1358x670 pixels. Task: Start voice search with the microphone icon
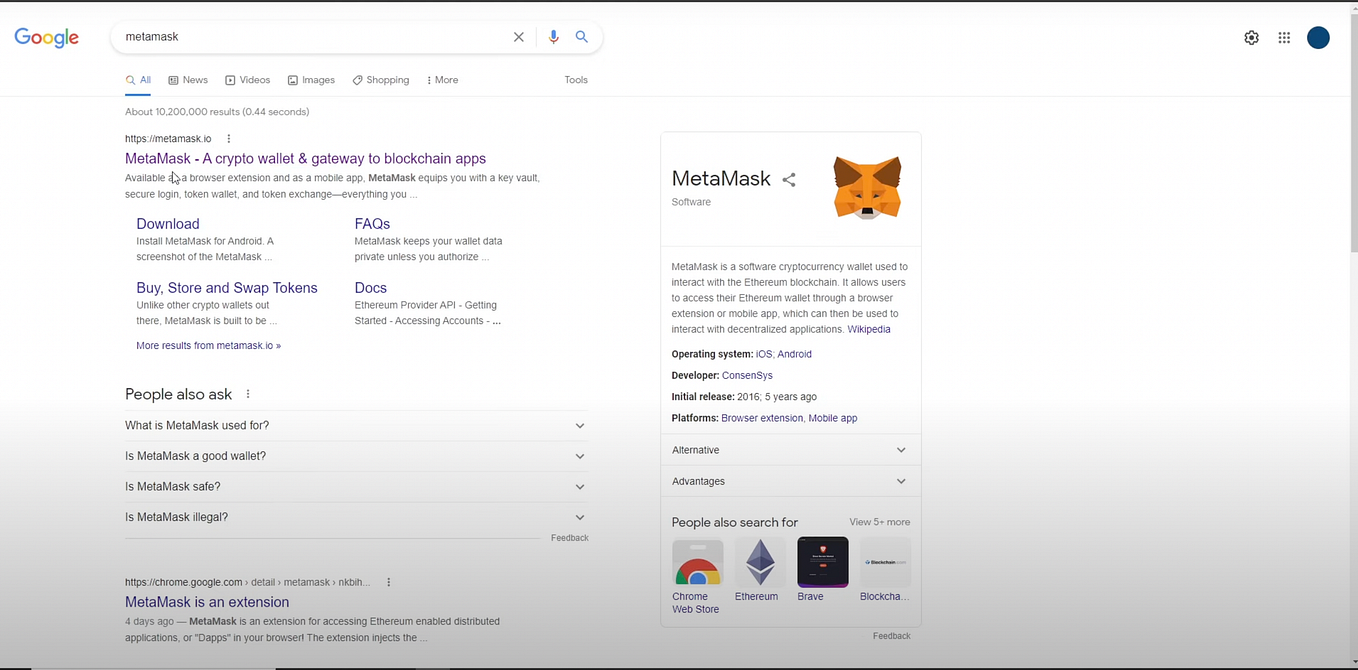click(x=553, y=37)
